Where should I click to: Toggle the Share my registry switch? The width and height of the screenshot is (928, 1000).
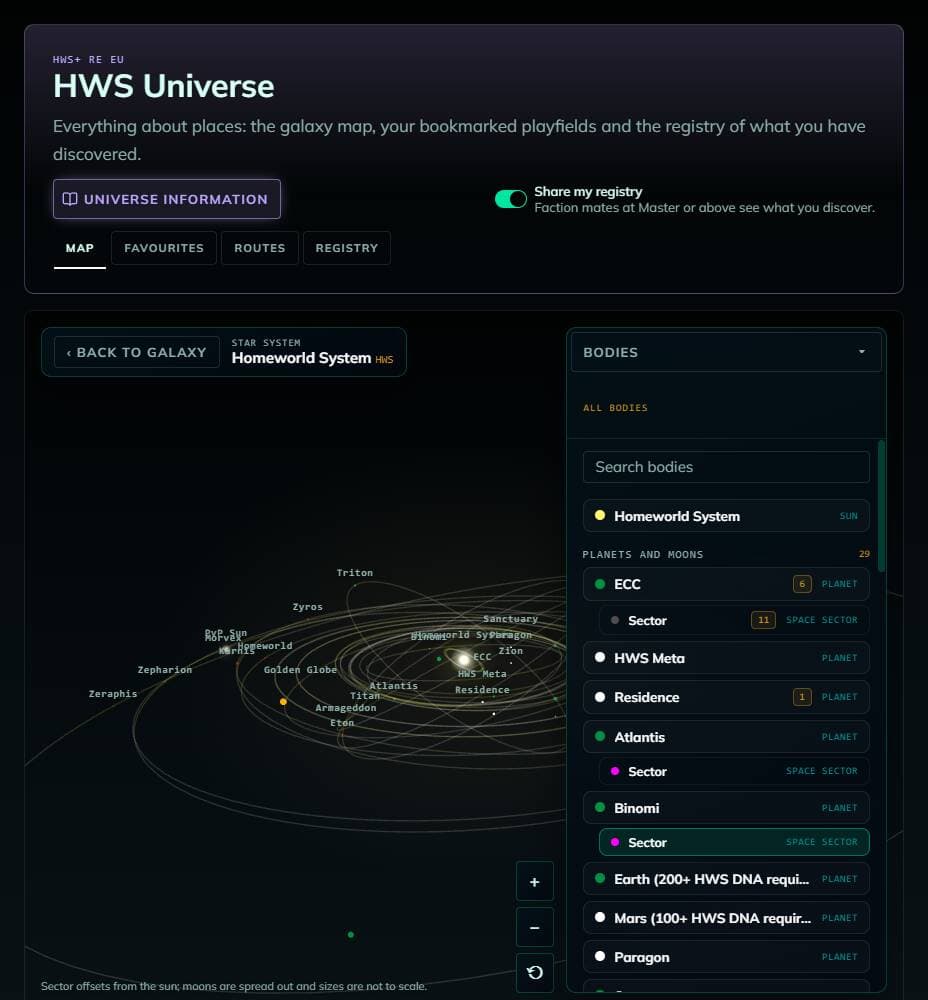511,199
